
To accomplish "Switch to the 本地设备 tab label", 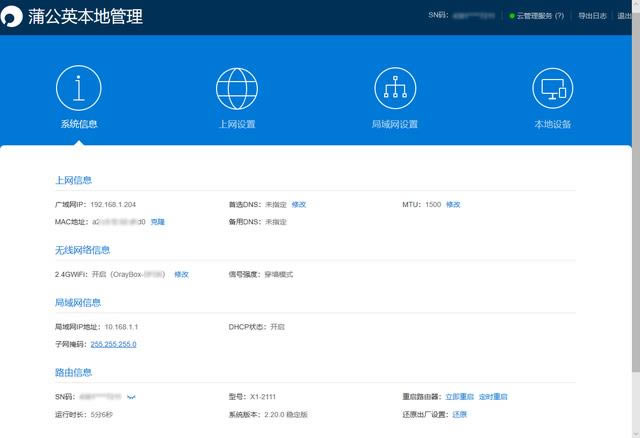I will point(552,125).
